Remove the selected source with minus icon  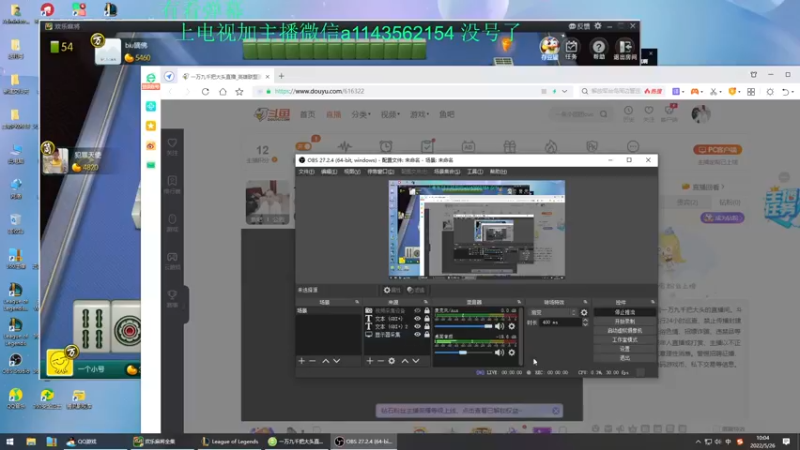pos(380,361)
